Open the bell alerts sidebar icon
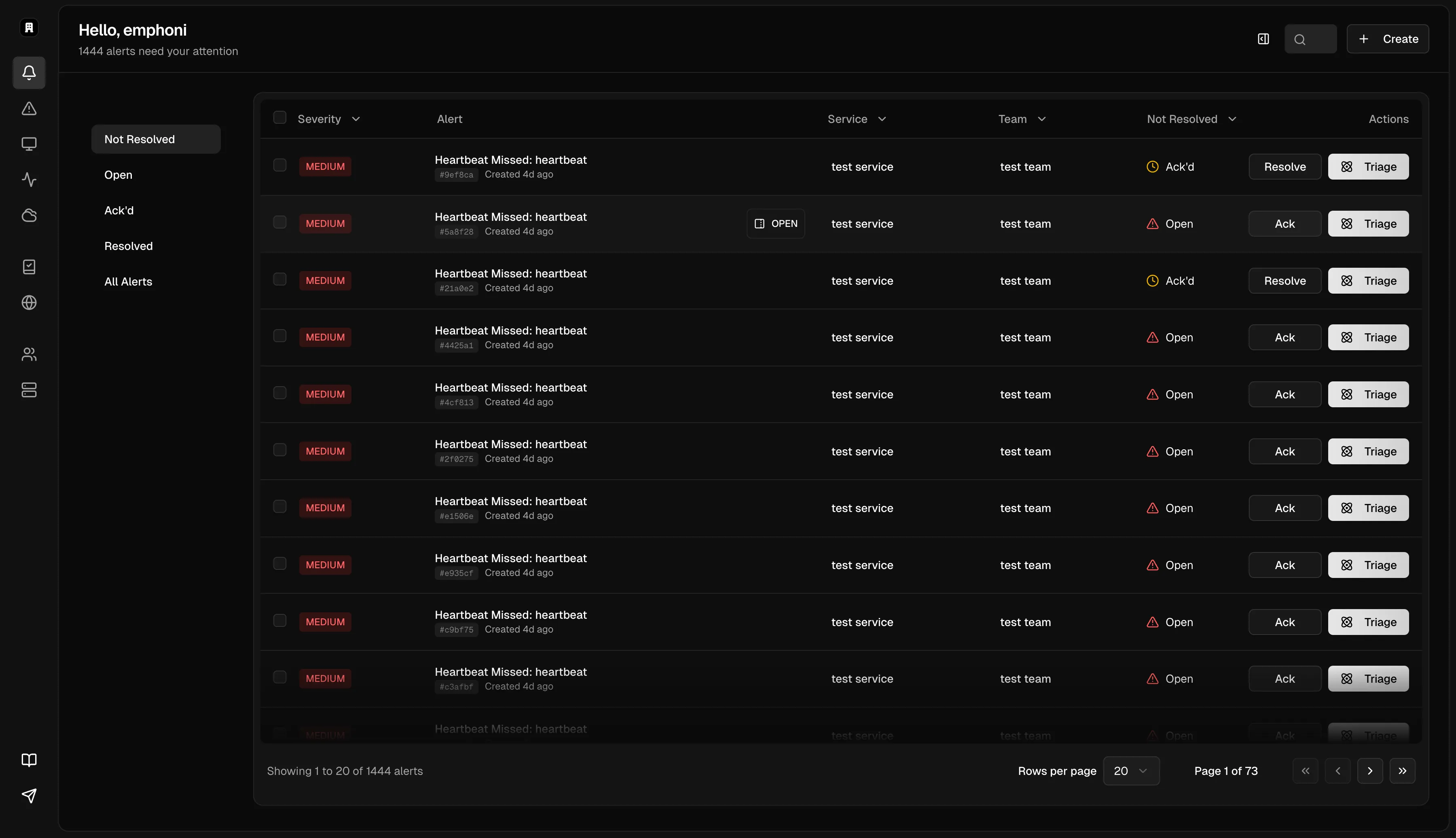The width and height of the screenshot is (1456, 838). pos(29,72)
